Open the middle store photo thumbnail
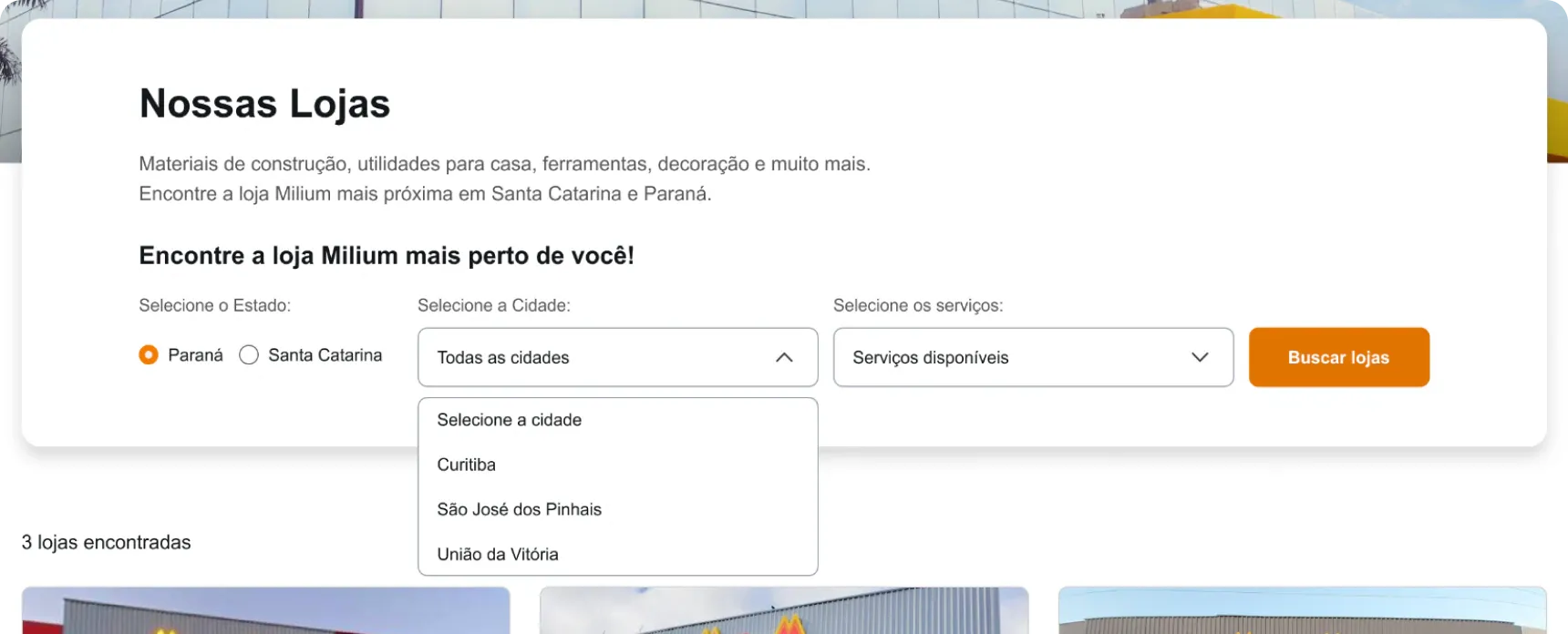This screenshot has height=634, width=1568. click(784, 610)
